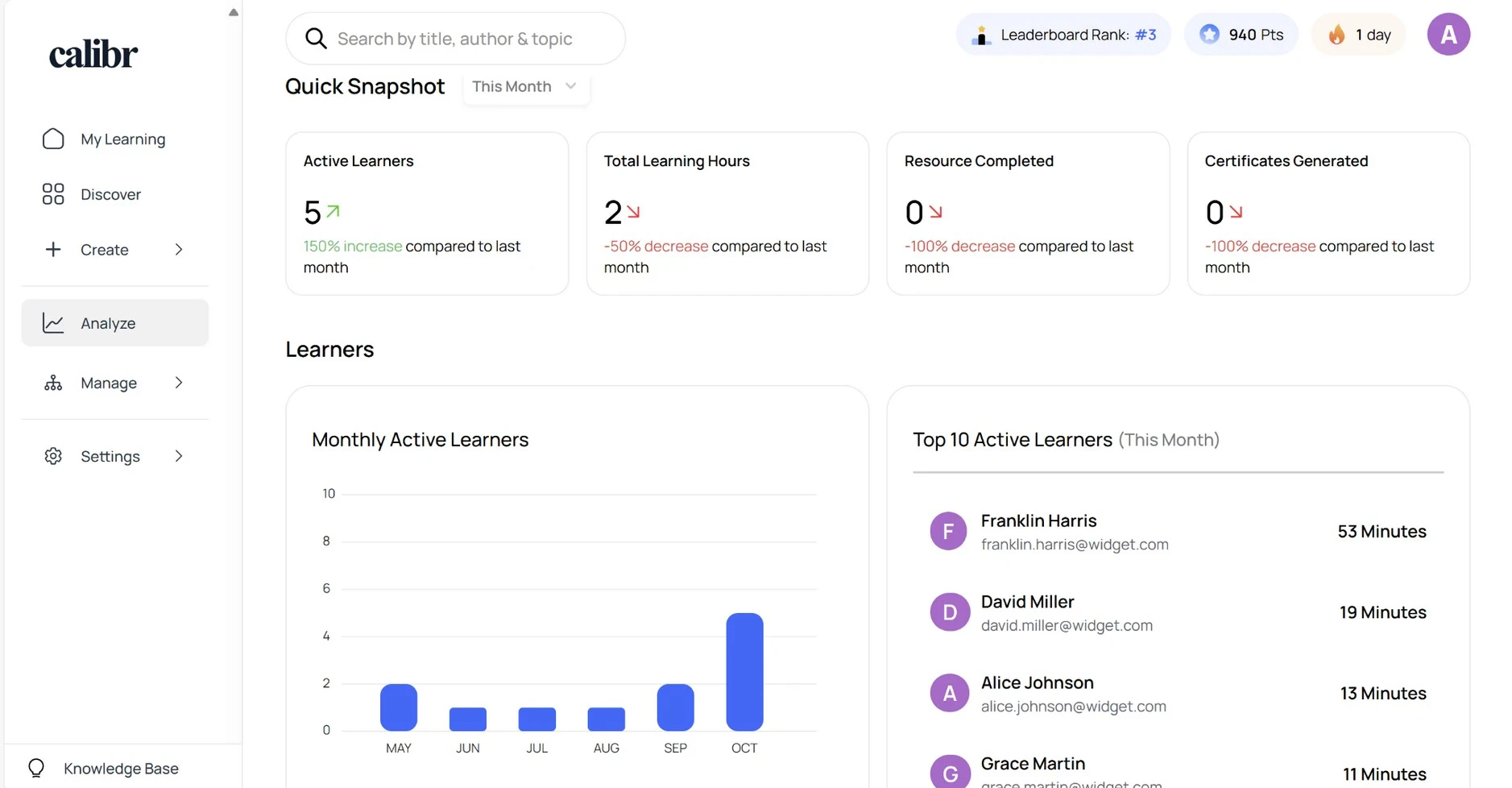The width and height of the screenshot is (1512, 788).
Task: Click the 940 Pts button
Action: [x=1241, y=34]
